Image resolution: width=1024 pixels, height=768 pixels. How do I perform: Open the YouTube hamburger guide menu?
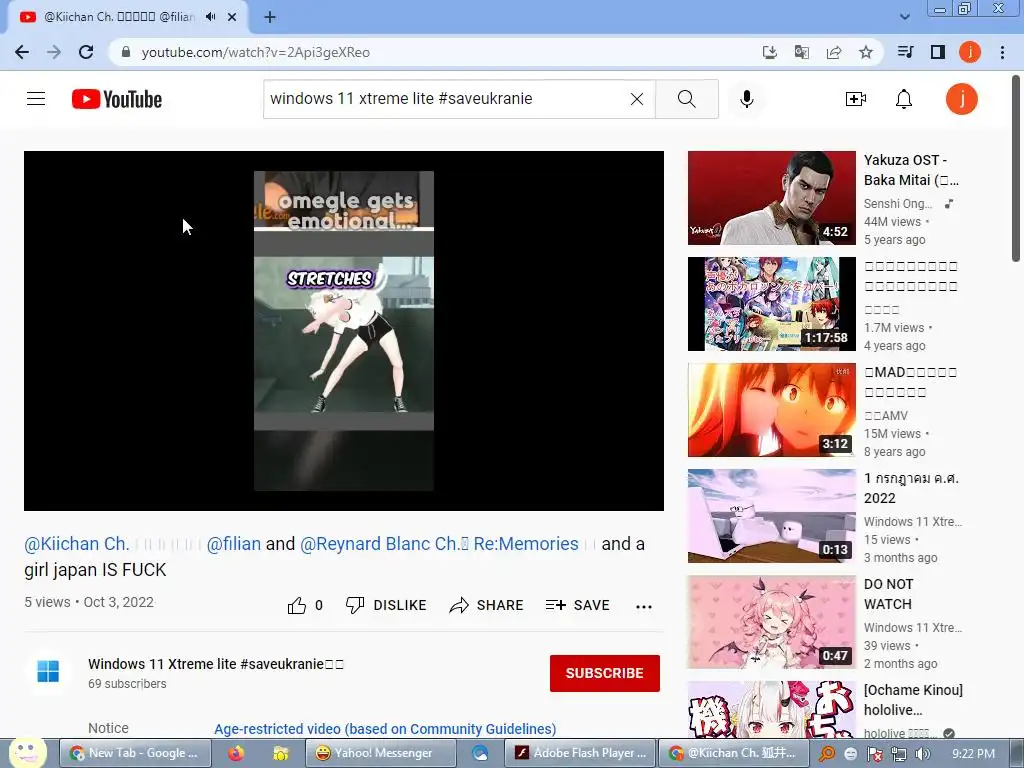(x=36, y=99)
